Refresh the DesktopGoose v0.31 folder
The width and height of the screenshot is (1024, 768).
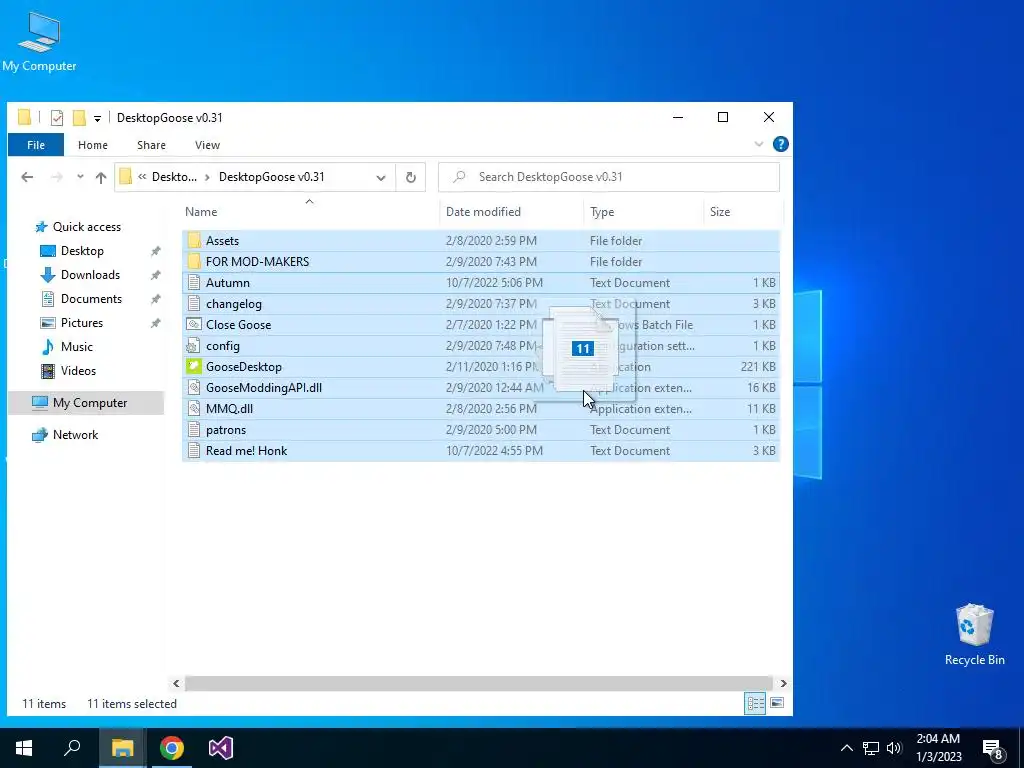coord(411,177)
